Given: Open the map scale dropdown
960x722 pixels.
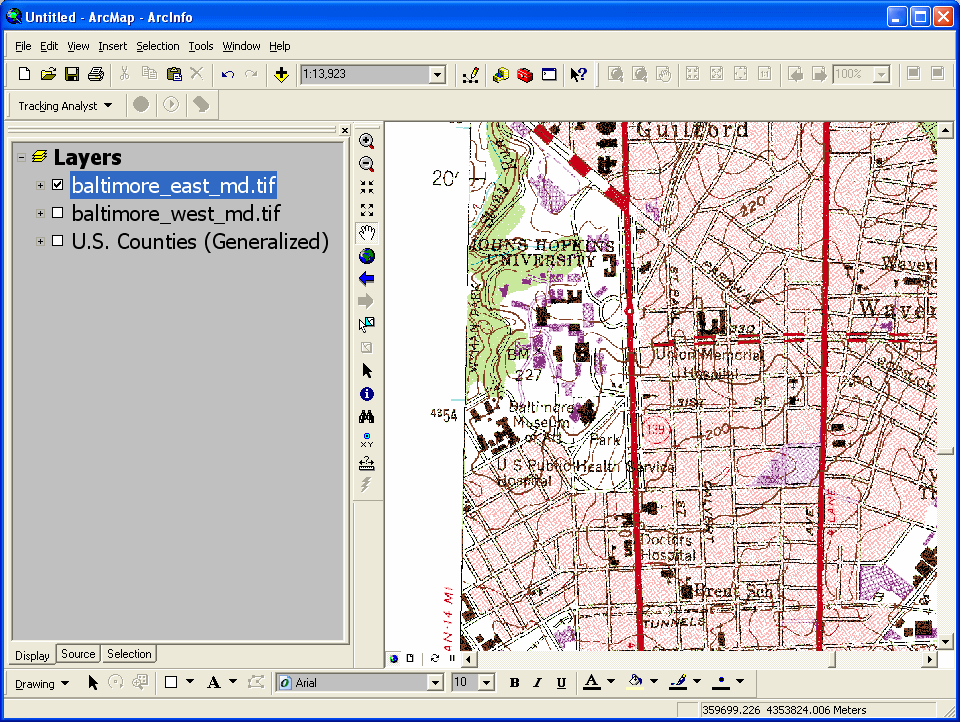Looking at the screenshot, I should coord(436,75).
